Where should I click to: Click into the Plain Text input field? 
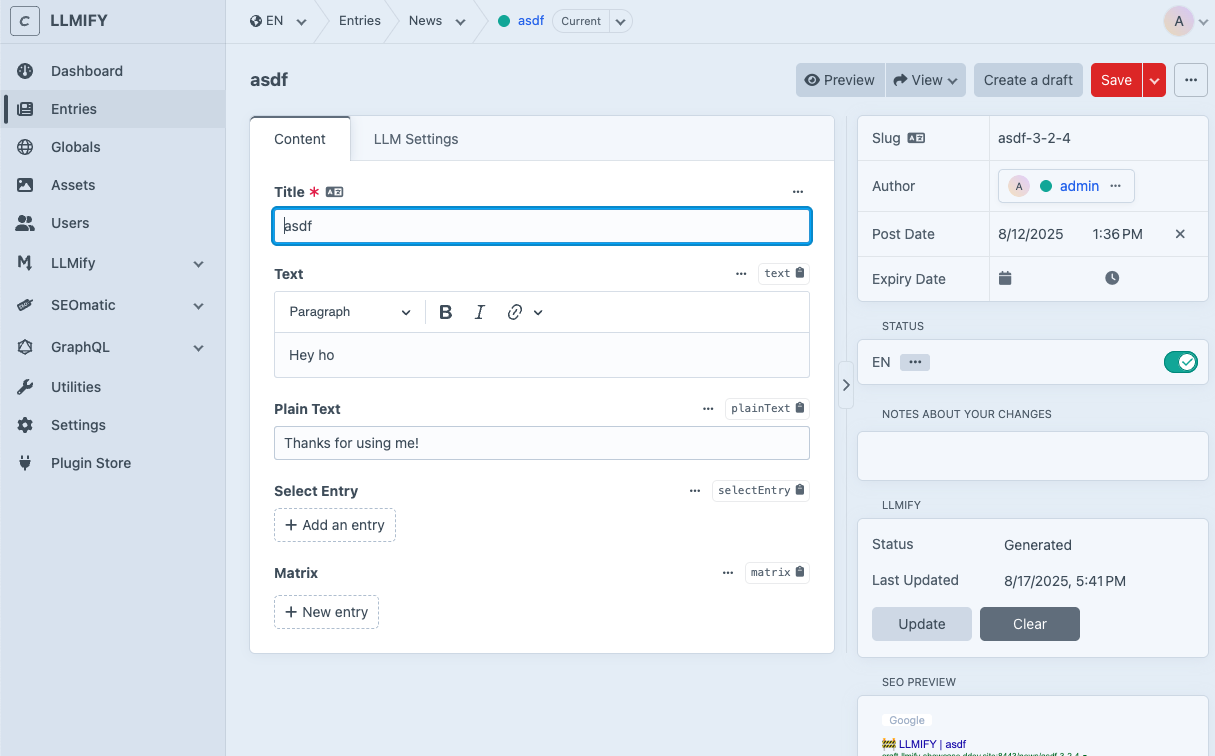pos(542,443)
